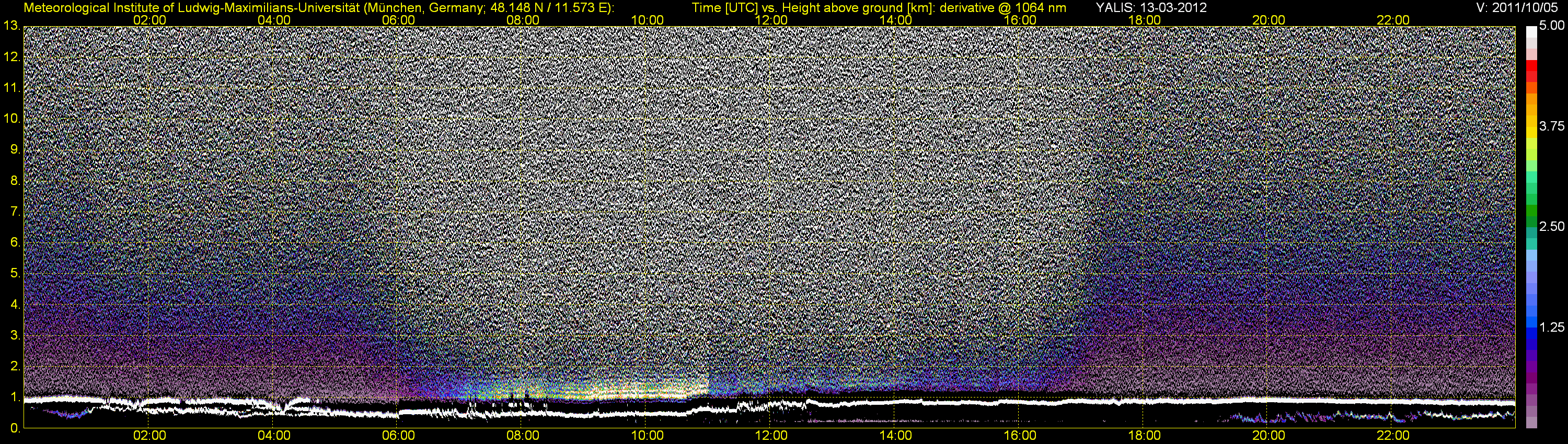
Task: Click the 08:00 label on the top time axis
Action: pyautogui.click(x=523, y=20)
